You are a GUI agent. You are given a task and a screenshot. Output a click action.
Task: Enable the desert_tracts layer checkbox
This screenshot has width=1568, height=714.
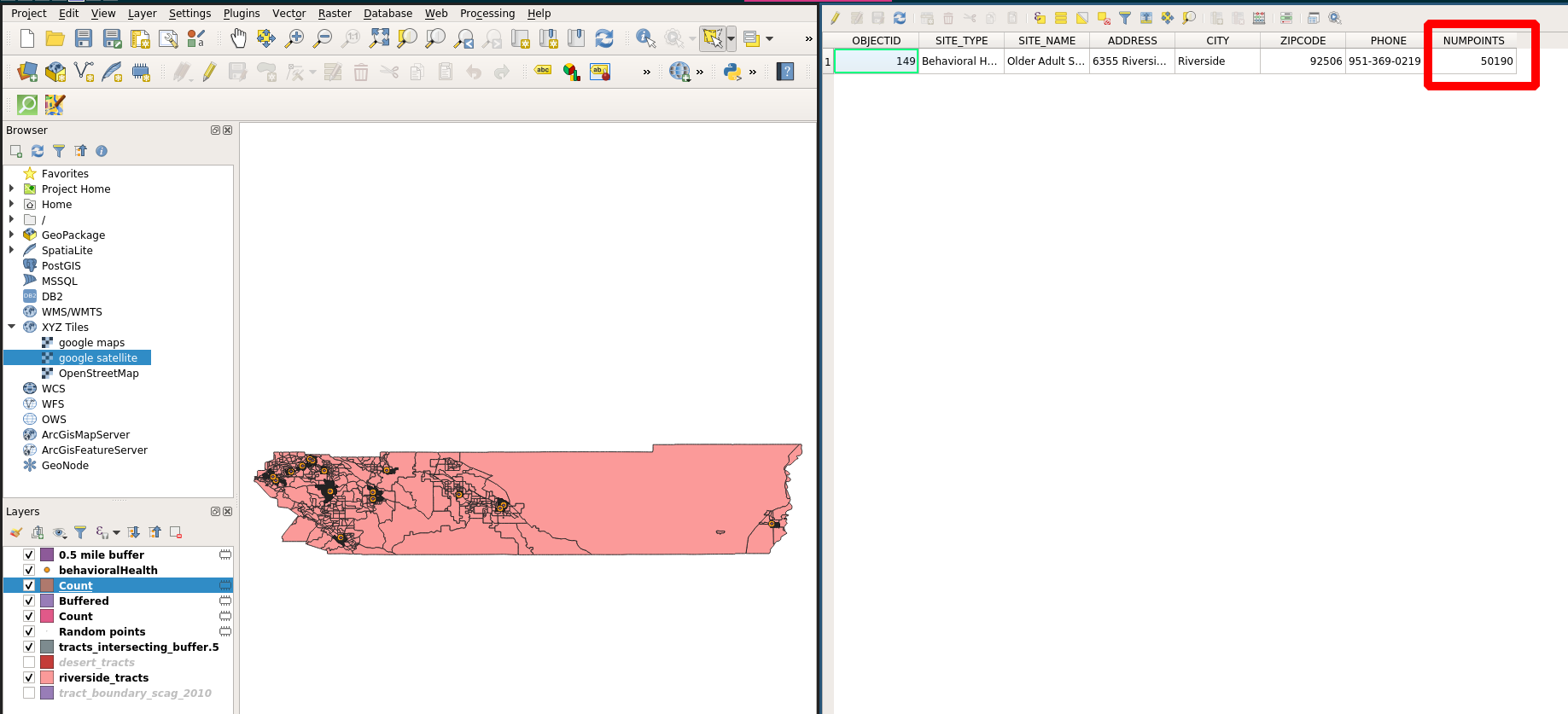pyautogui.click(x=29, y=662)
